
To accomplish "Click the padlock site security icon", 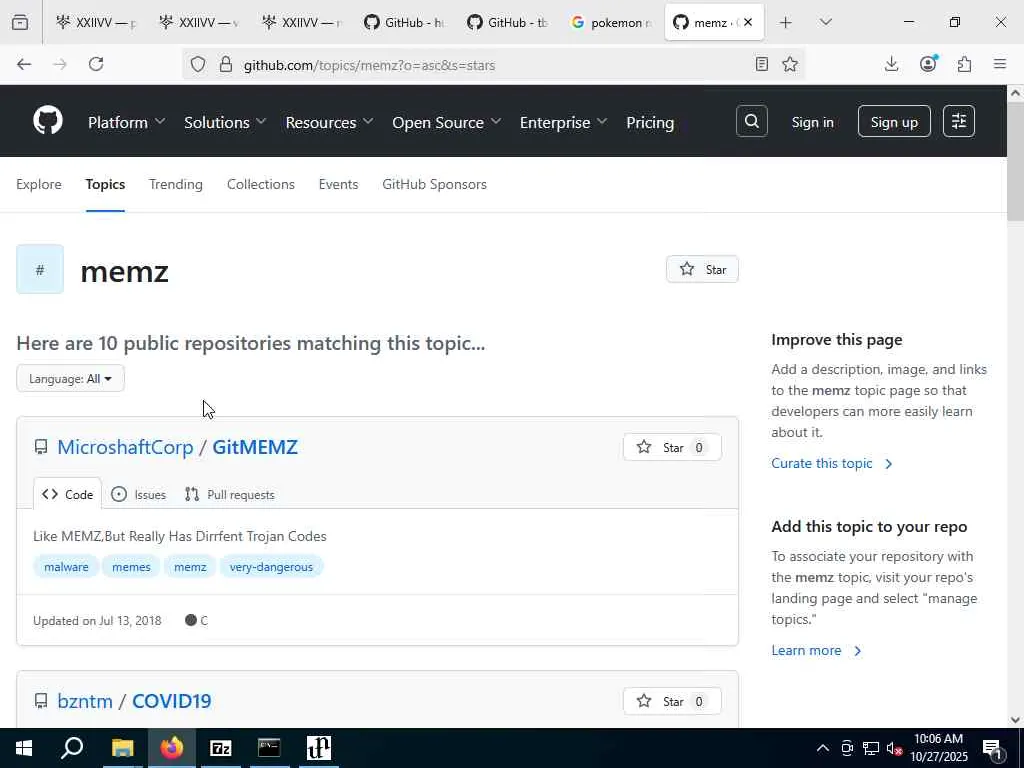I will coord(226,65).
